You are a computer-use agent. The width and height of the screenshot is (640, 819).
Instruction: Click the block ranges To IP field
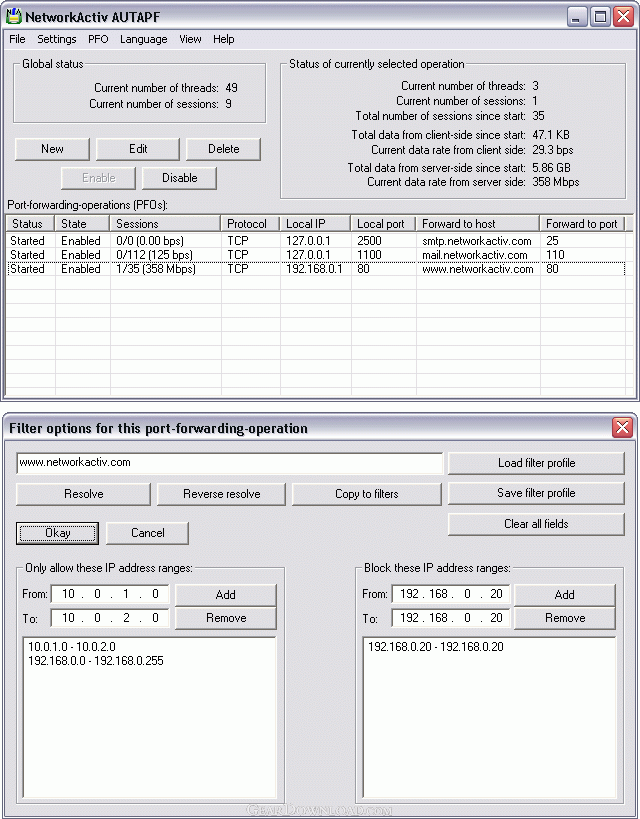[x=450, y=618]
